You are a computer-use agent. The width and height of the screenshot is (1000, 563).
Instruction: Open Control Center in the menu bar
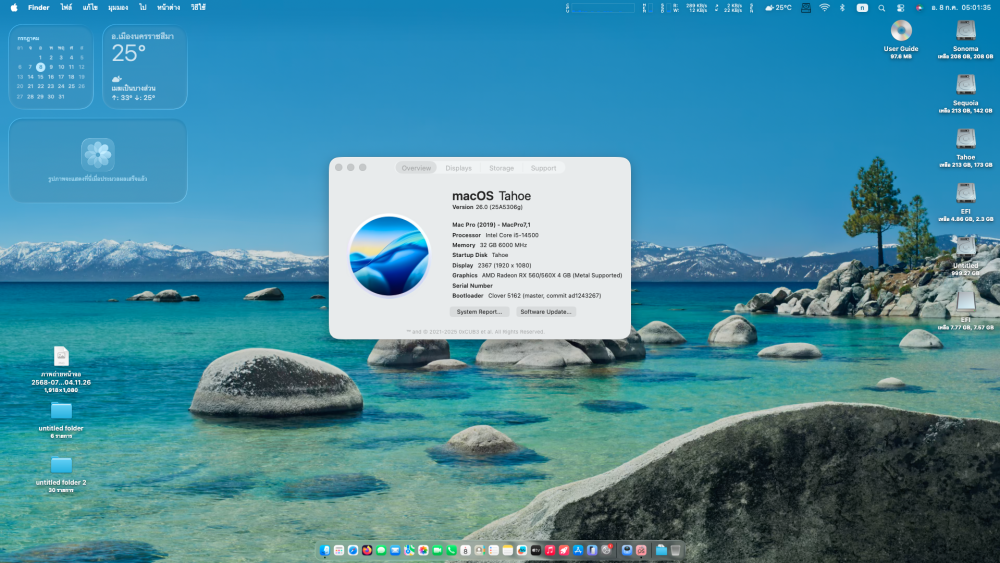click(900, 8)
